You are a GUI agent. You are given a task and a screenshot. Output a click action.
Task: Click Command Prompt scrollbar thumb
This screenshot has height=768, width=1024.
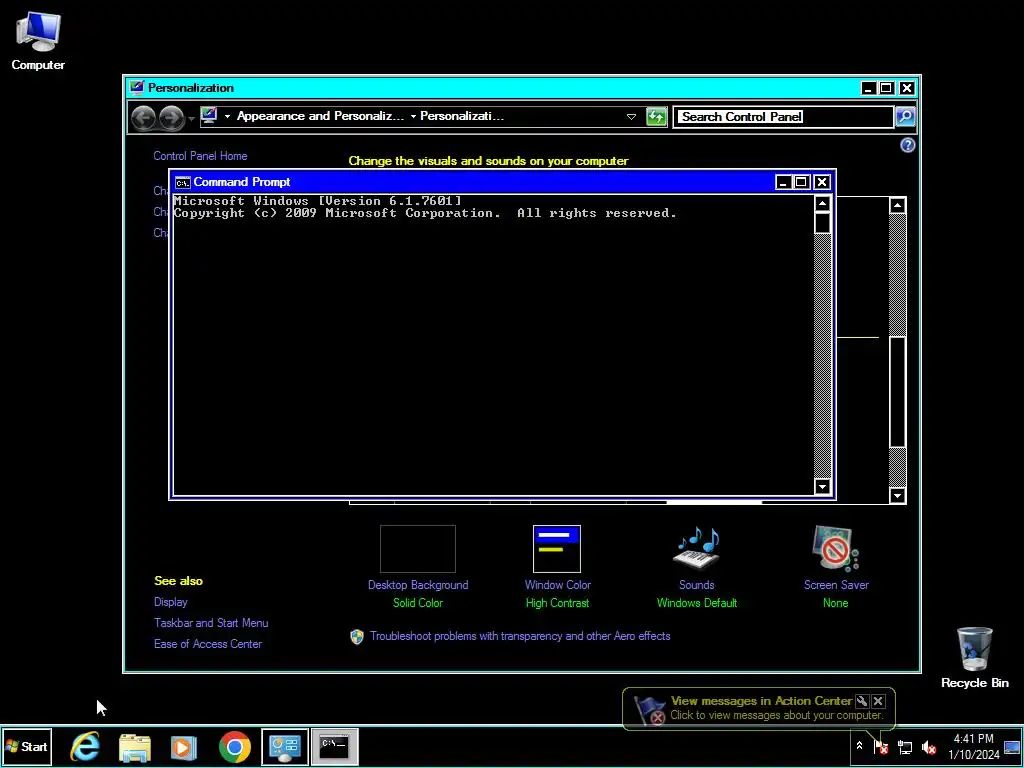click(x=822, y=223)
